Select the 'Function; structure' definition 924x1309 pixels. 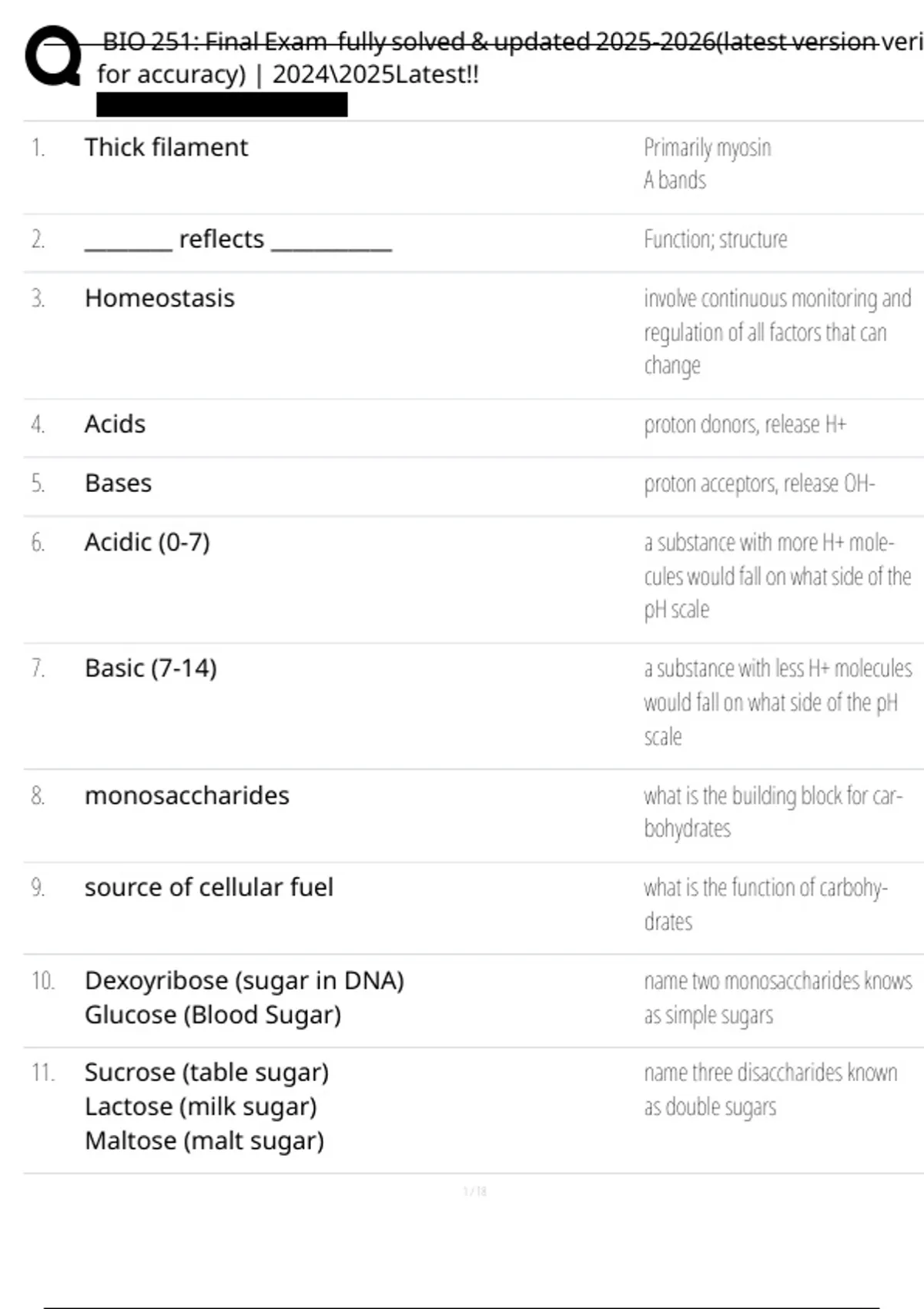715,239
